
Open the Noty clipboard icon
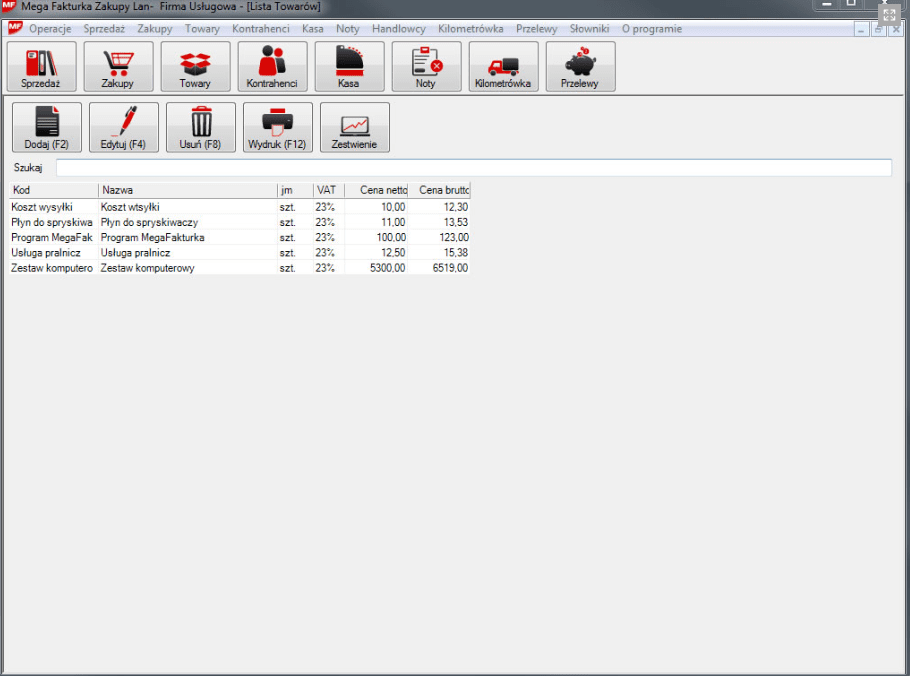coord(426,67)
